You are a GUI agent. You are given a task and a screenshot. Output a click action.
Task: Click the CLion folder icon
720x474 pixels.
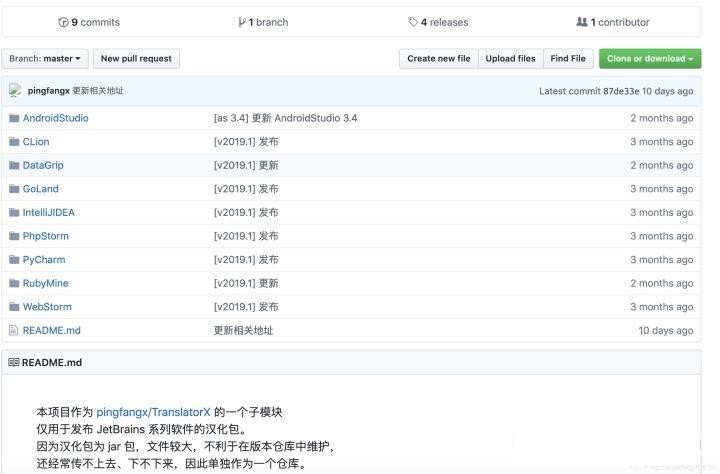click(14, 141)
